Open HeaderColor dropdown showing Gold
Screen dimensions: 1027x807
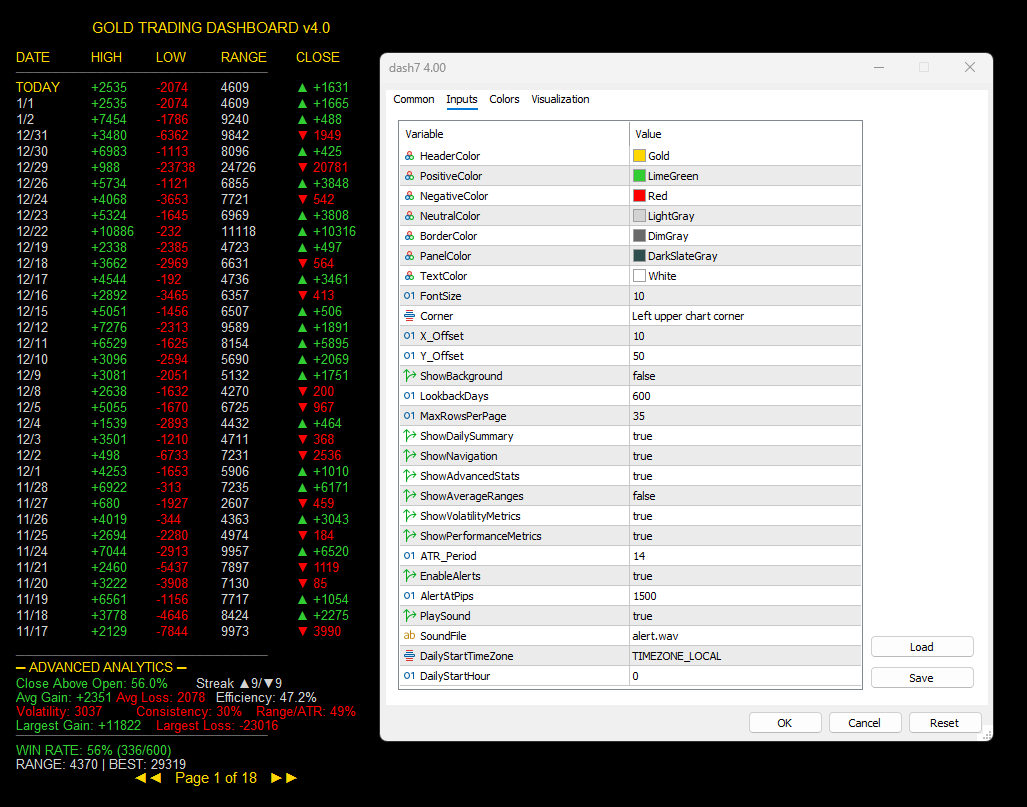pos(745,156)
